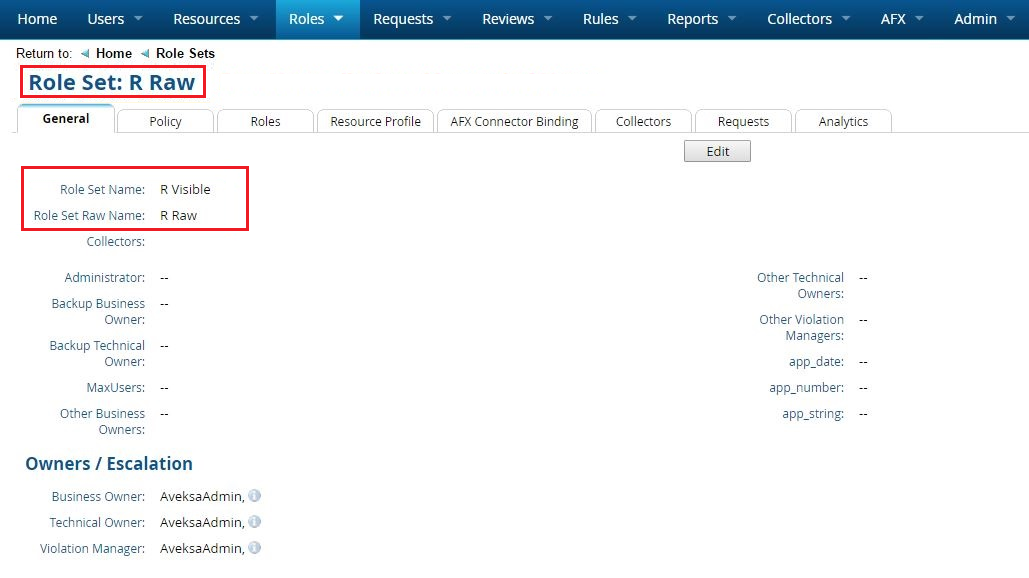Open the Reviews dropdown menu
Screen dimensions: 1029x578
(x=517, y=19)
